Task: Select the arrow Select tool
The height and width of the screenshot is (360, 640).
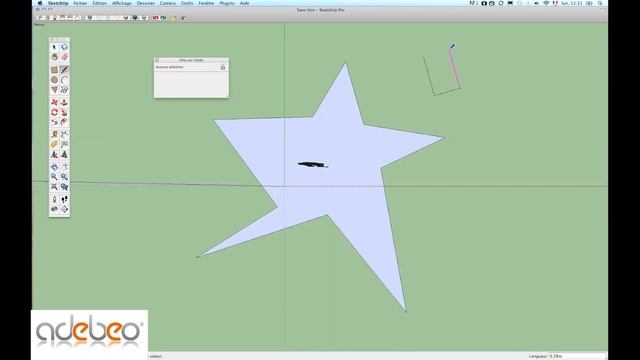Action: pos(54,47)
